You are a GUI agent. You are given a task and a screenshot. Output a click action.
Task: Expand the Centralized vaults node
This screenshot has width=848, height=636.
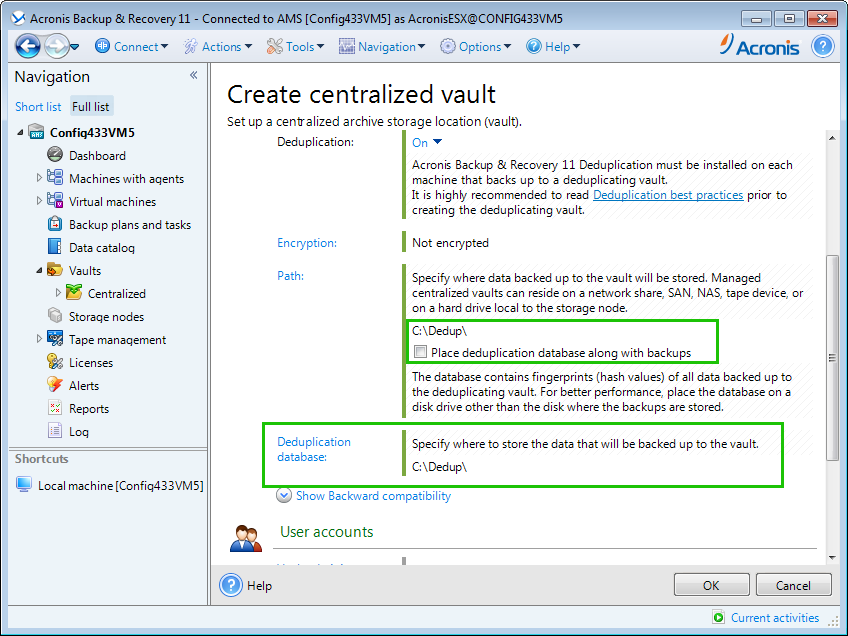tap(58, 293)
